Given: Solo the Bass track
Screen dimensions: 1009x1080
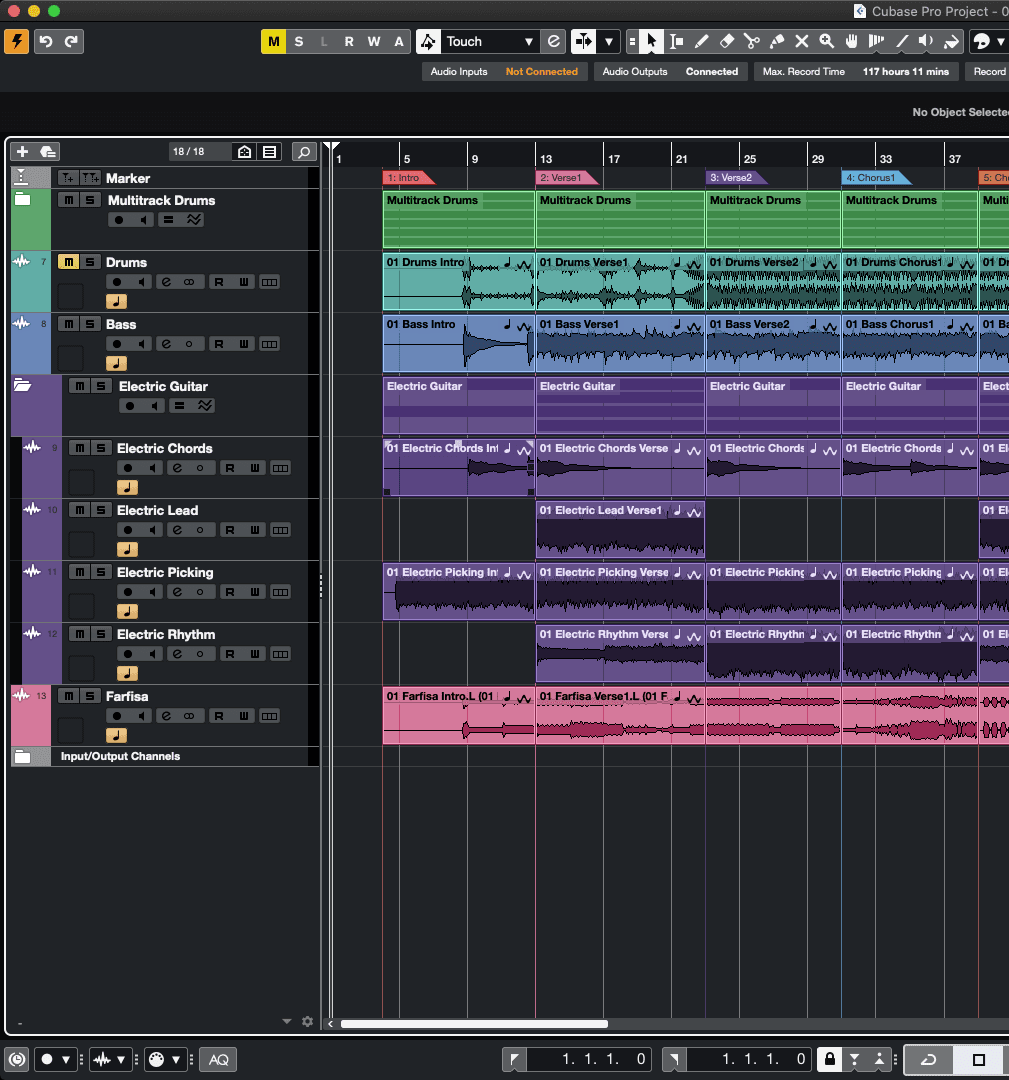Looking at the screenshot, I should coord(89,324).
